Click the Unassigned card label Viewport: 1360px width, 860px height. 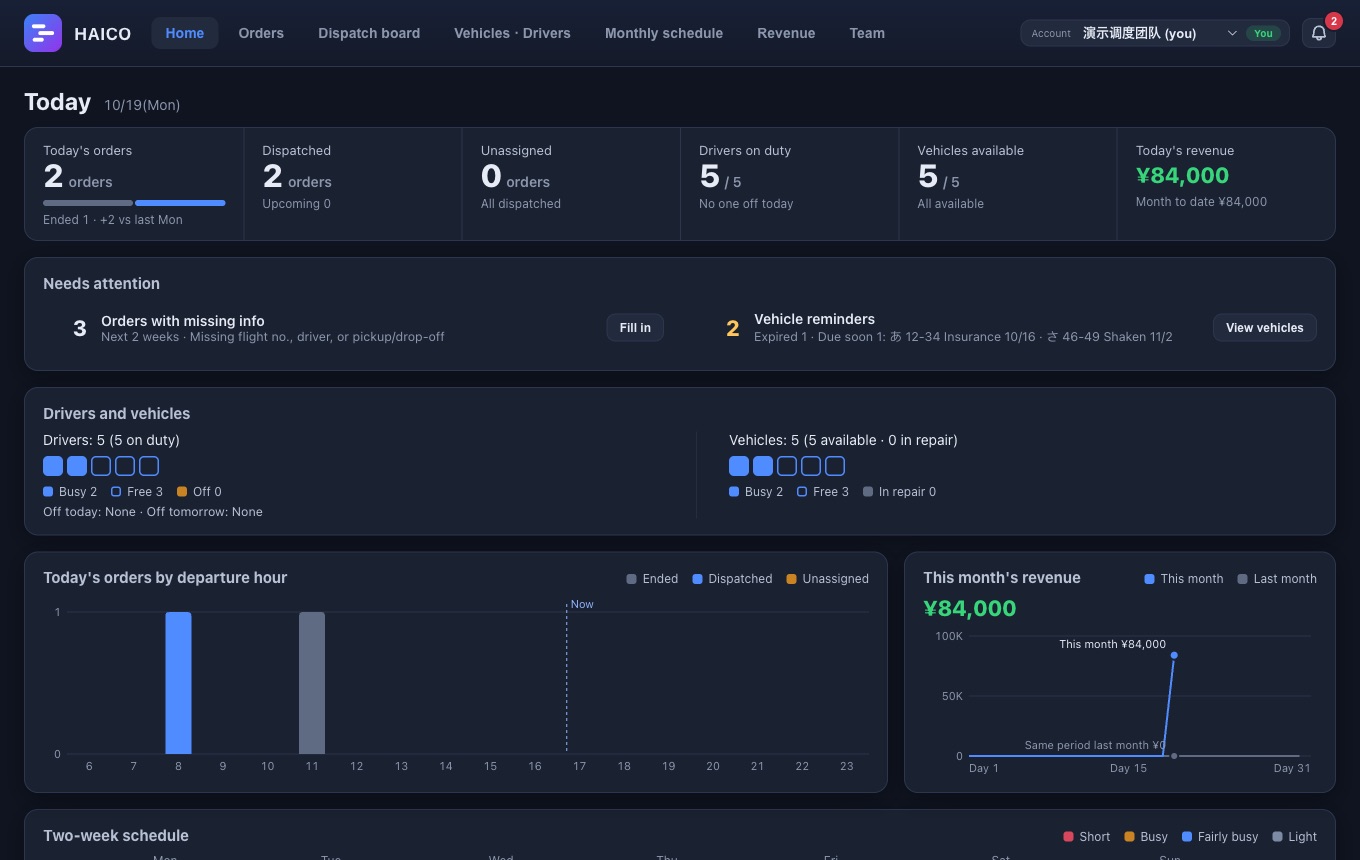pyautogui.click(x=516, y=151)
